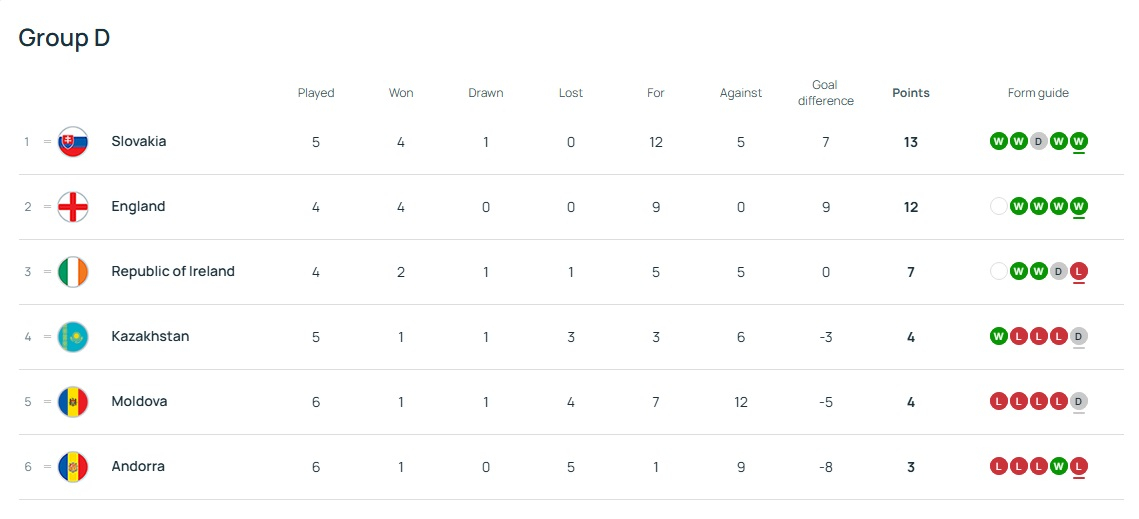Click Andorra's single win form badge
This screenshot has height=519, width=1139.
coord(1058,466)
